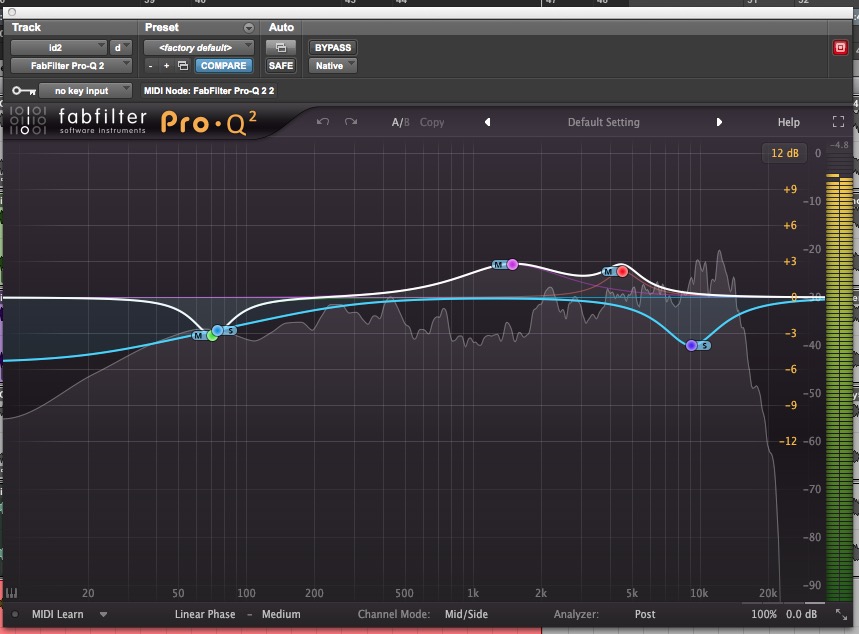Toggle the MIDI Learn indicator dot
The image size is (859, 634).
tap(15, 614)
